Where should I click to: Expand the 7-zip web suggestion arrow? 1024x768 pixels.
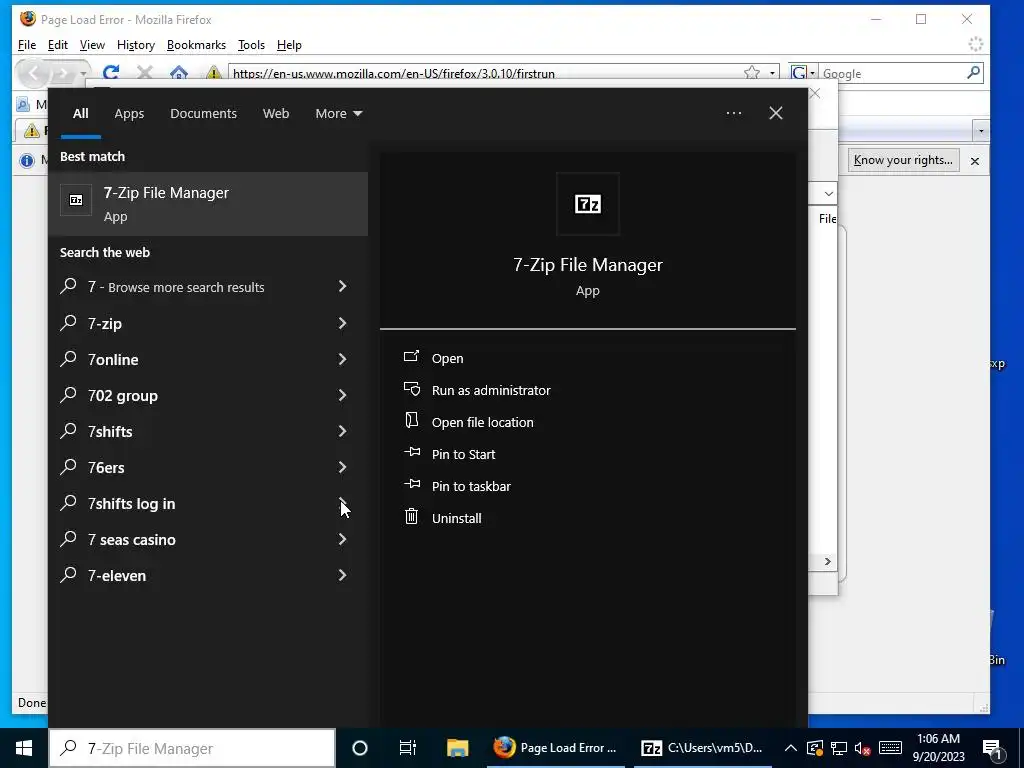tap(342, 323)
